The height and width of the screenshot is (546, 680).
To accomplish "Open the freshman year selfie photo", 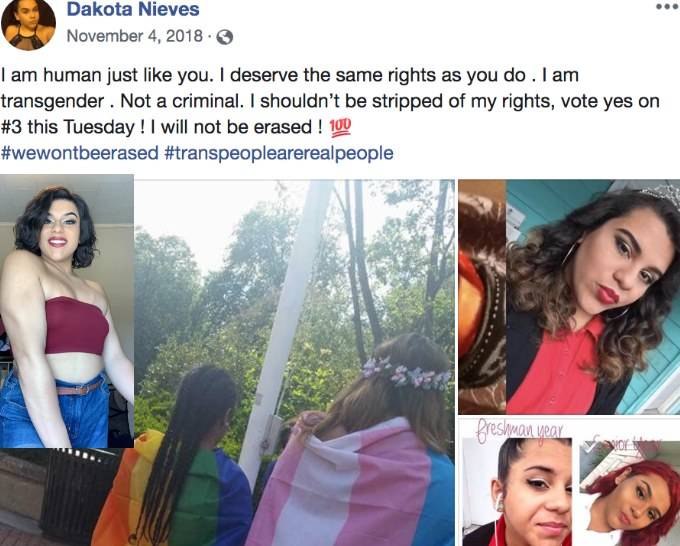I will [x=517, y=492].
